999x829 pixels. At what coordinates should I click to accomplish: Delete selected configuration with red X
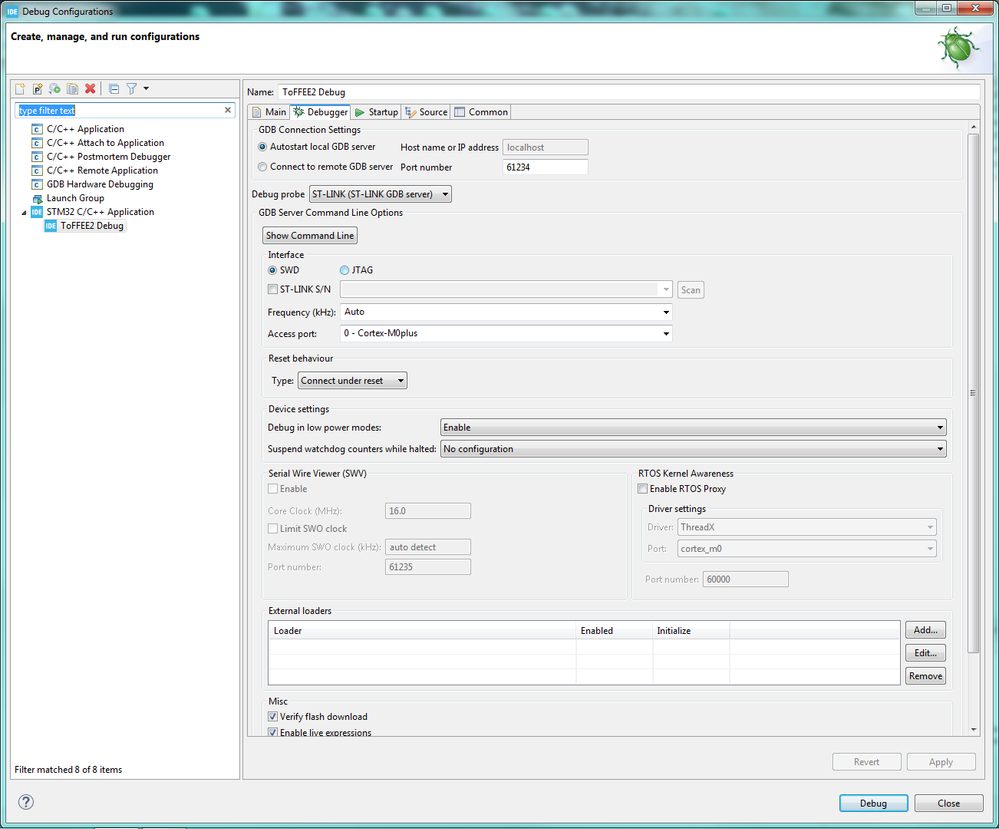click(x=90, y=89)
